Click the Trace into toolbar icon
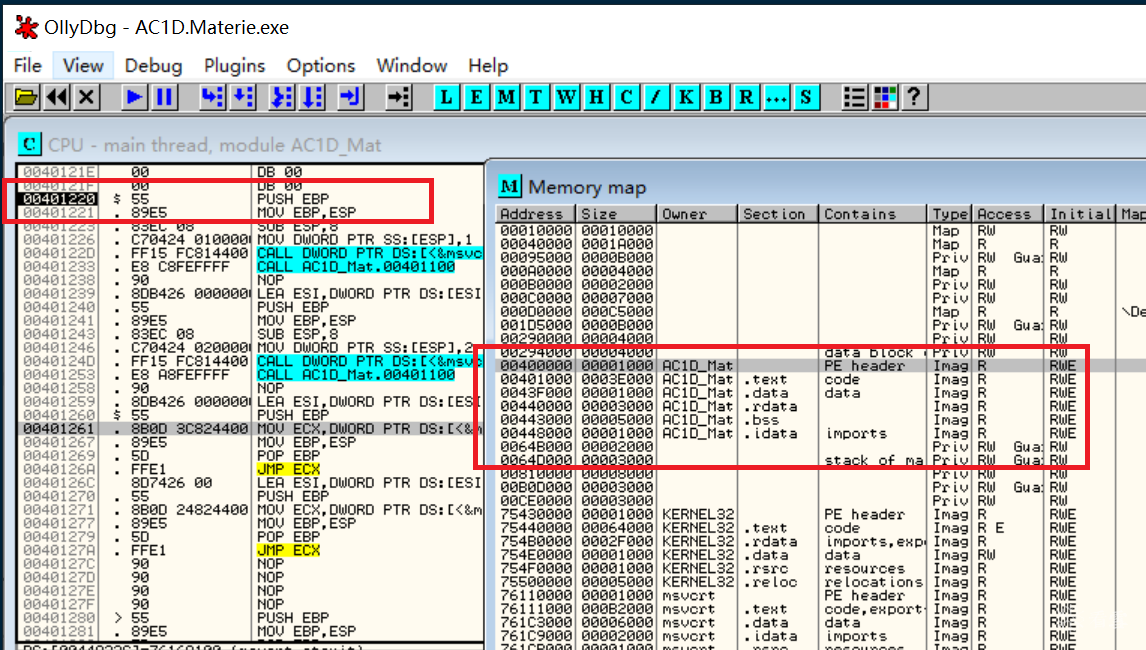Screen dimensions: 1146x650 [281, 97]
